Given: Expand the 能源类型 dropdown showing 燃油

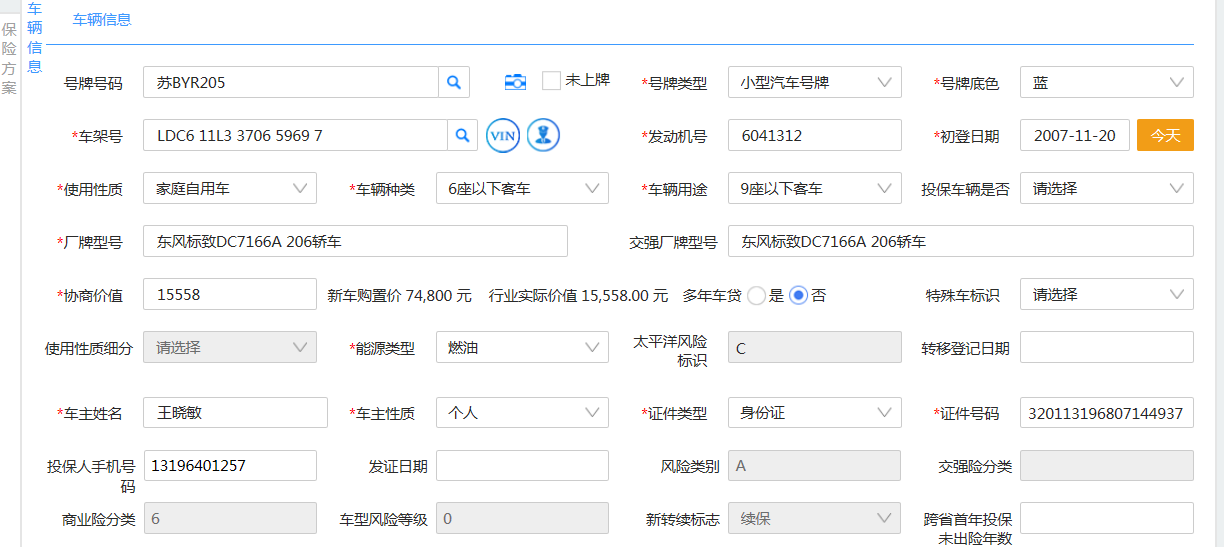Looking at the screenshot, I should pos(521,347).
